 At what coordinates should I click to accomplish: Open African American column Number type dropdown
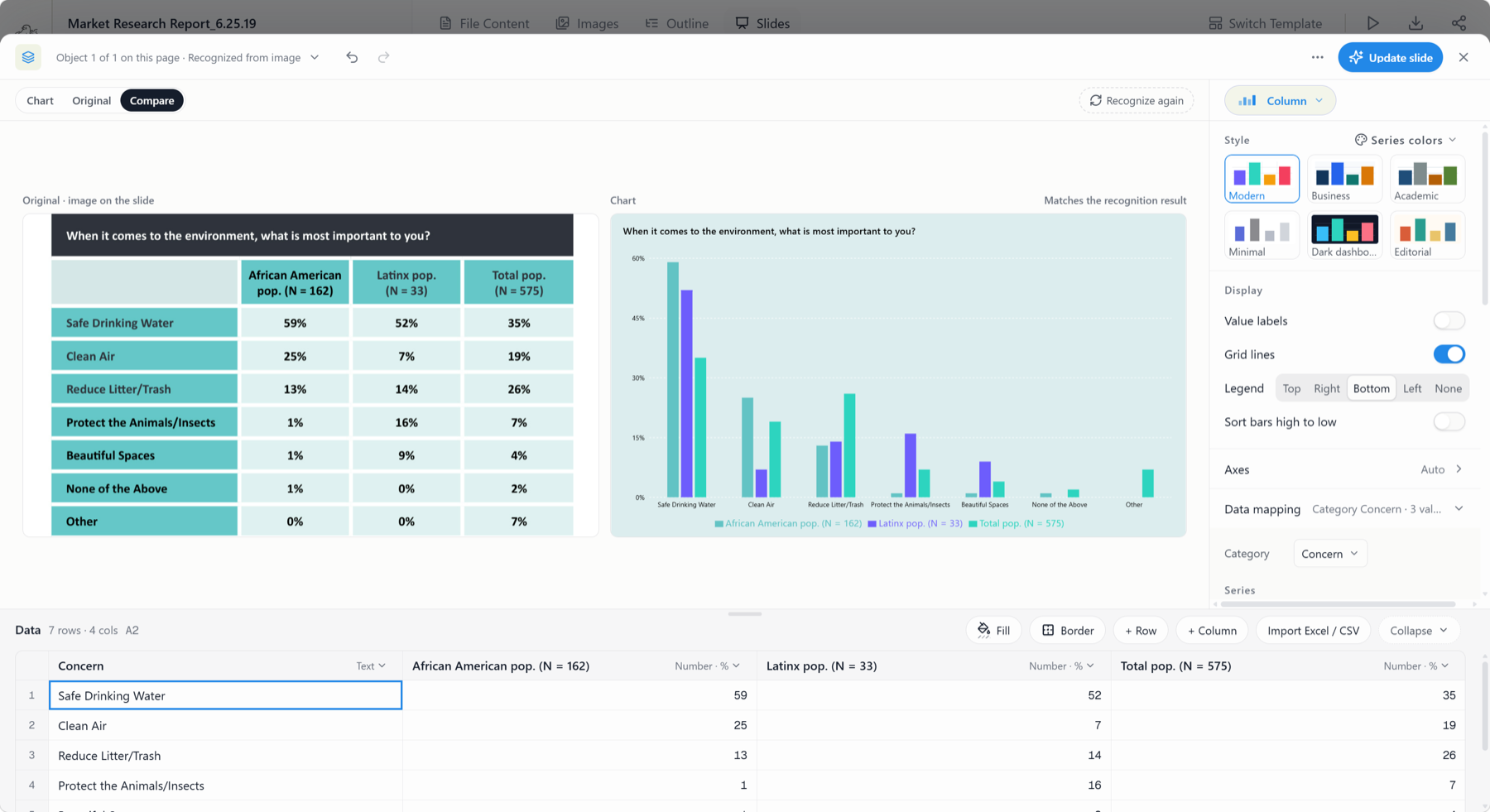707,665
